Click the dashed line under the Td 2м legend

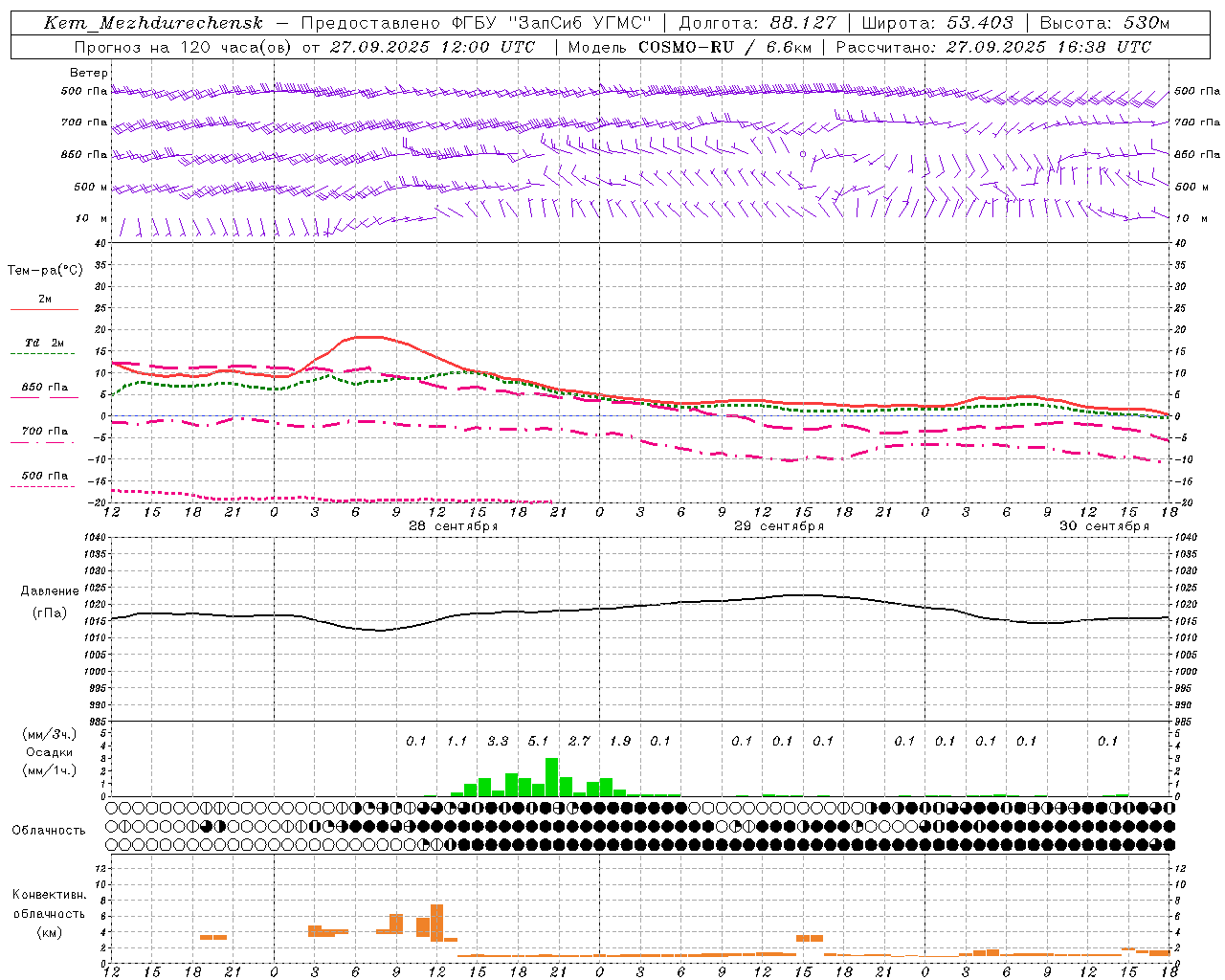click(42, 353)
